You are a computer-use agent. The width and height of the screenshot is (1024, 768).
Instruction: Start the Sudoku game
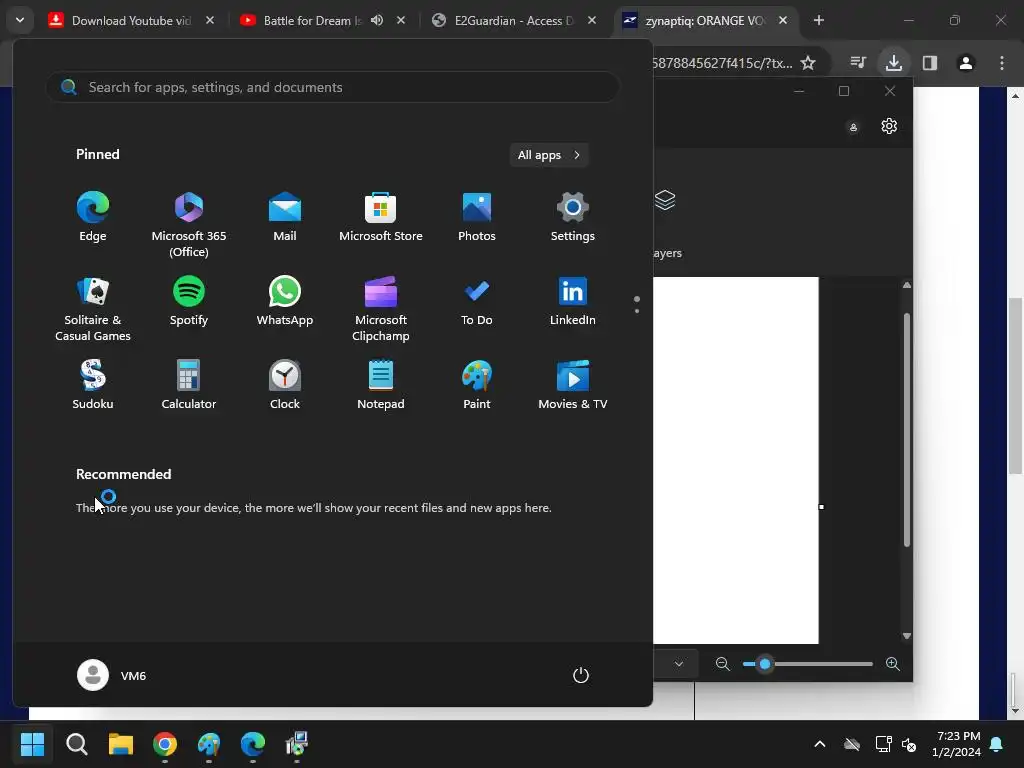(93, 385)
